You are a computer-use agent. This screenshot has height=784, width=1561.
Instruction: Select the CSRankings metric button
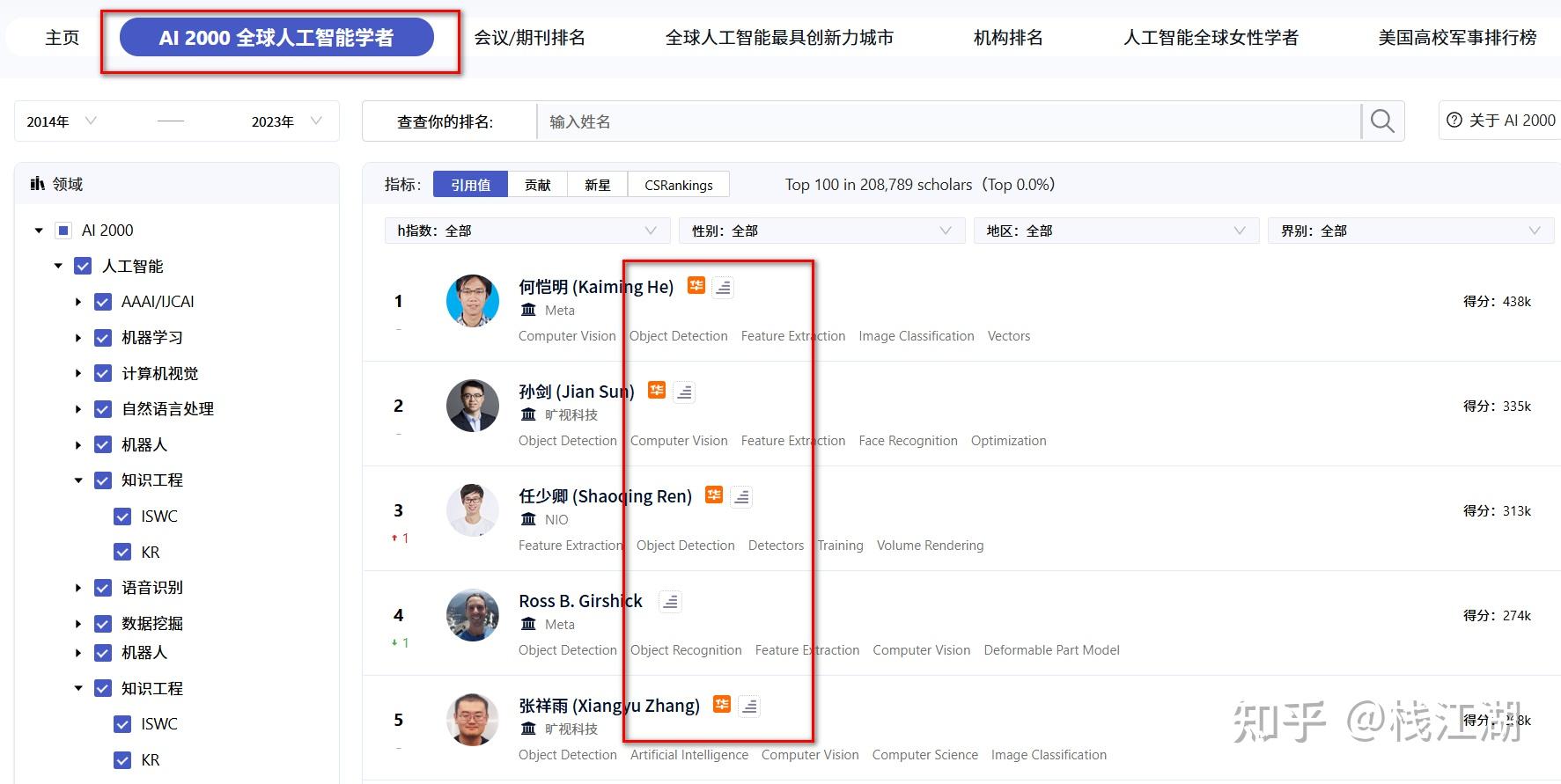coord(679,185)
